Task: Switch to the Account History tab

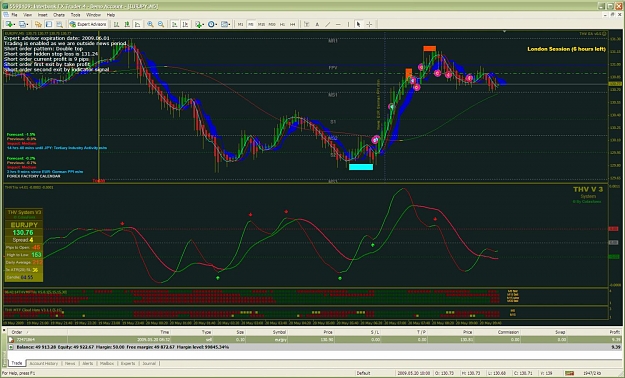Action: (x=44, y=363)
